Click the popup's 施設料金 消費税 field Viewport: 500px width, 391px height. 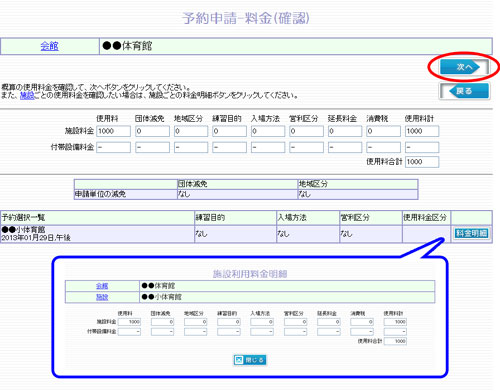(362, 322)
